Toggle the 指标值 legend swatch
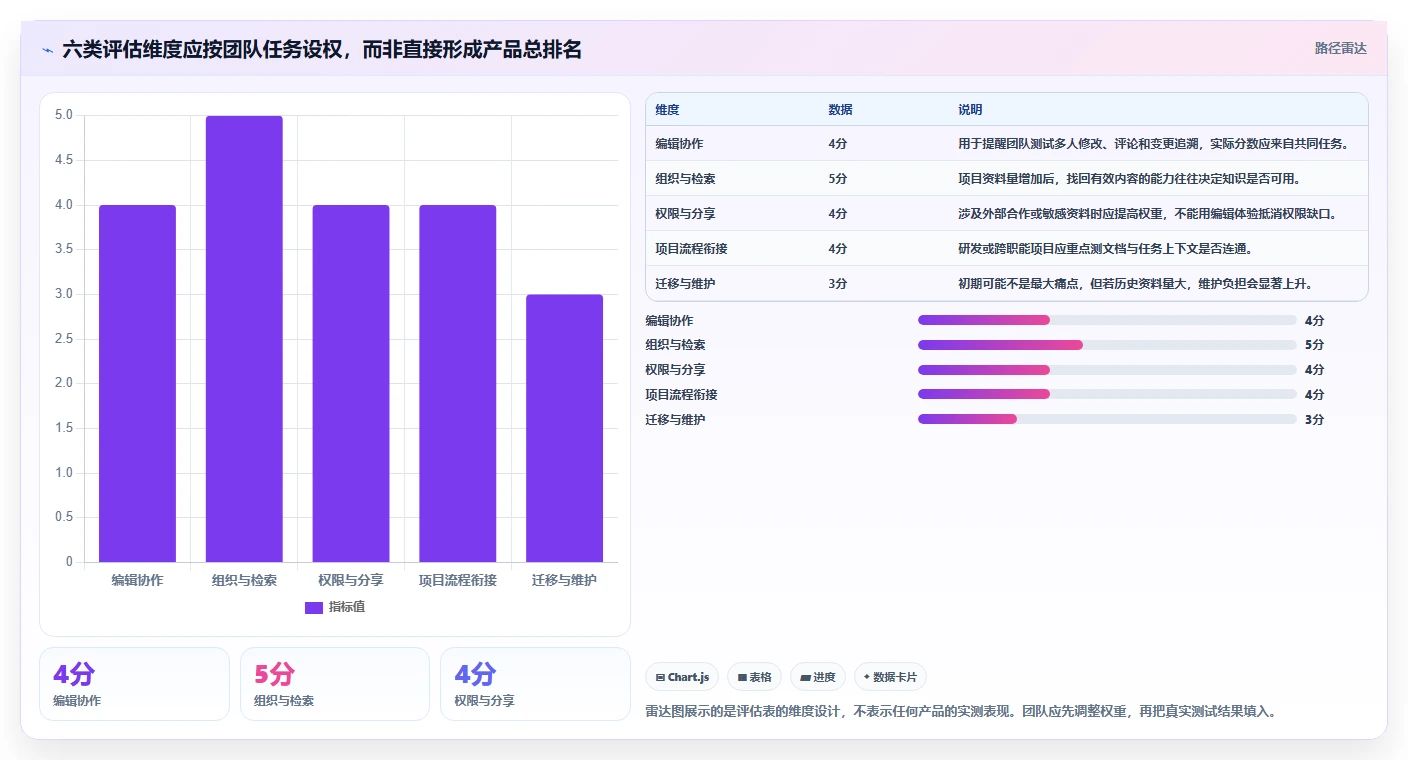 314,607
